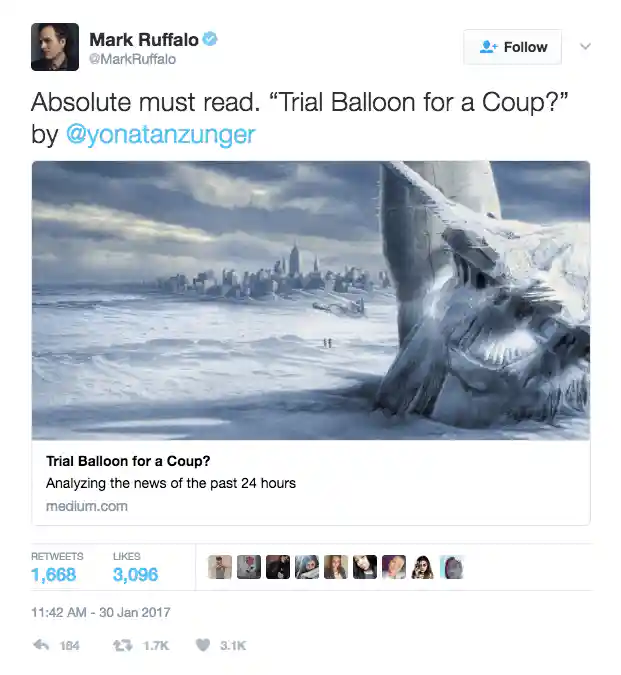Click the medium.com source link

point(87,506)
